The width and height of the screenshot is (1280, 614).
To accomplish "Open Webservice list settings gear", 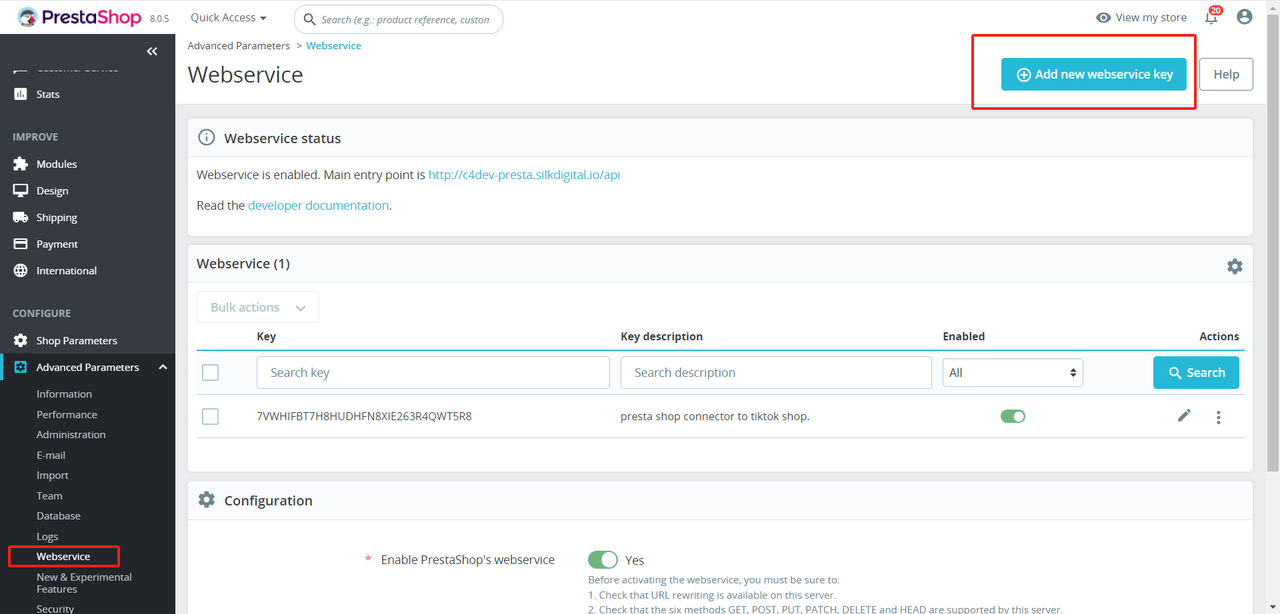I will pos(1235,266).
